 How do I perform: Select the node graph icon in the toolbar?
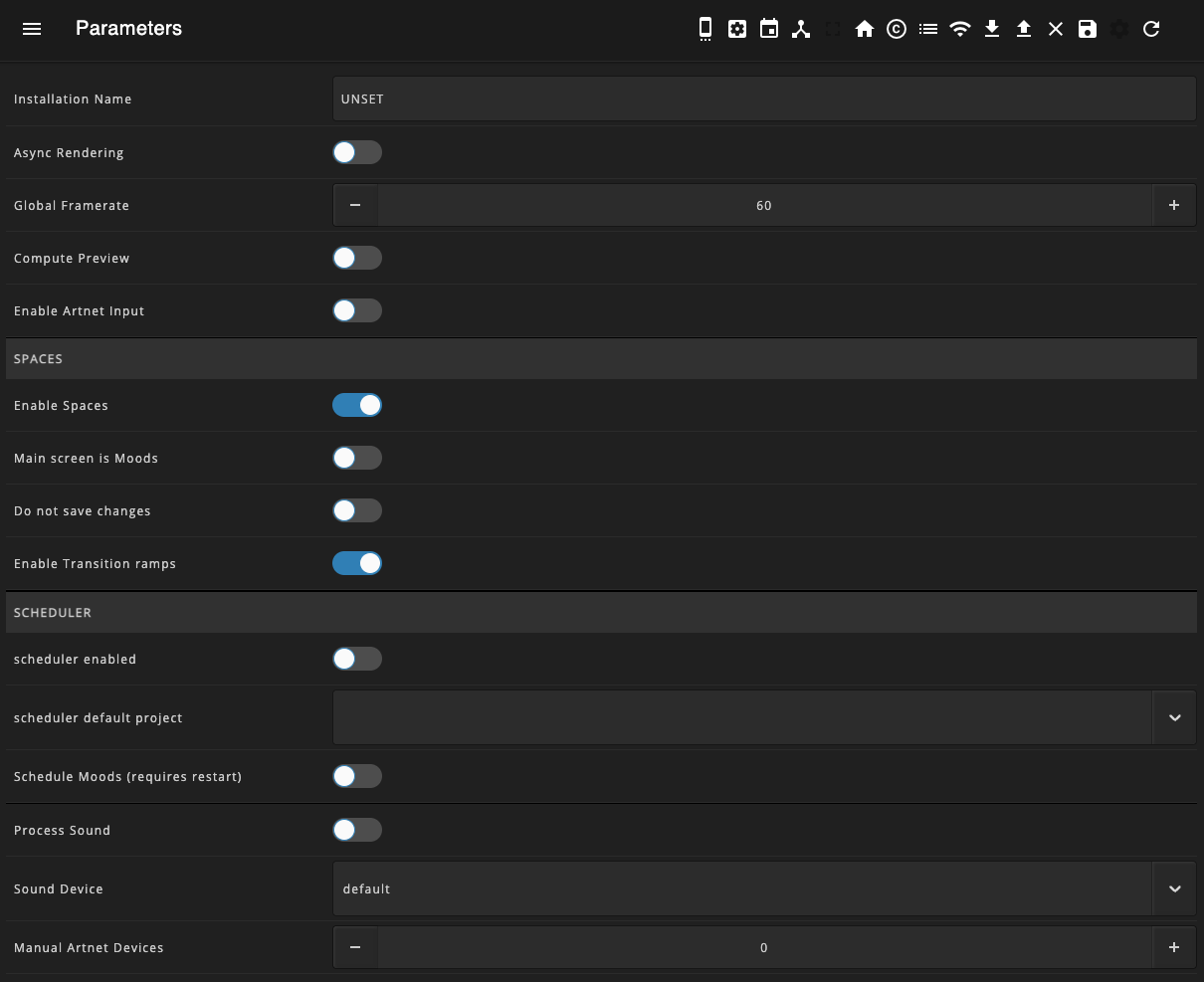(801, 29)
